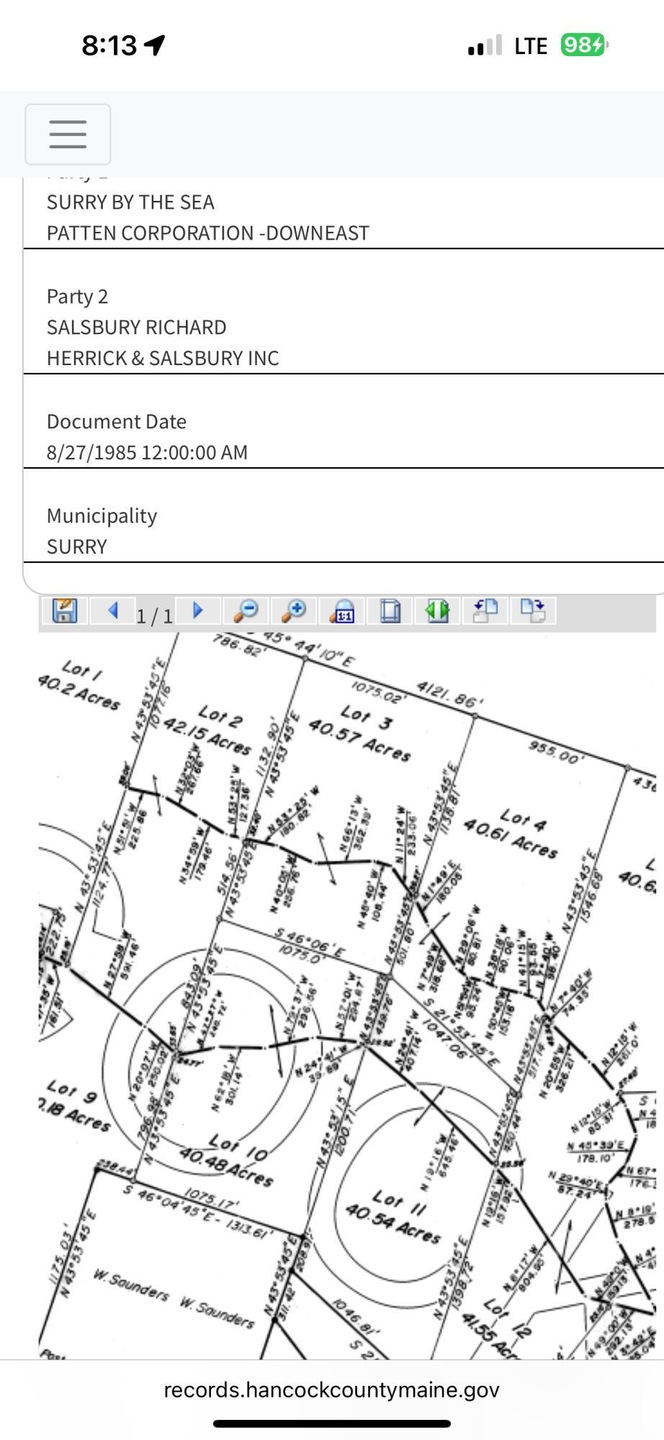Open the hamburger navigation menu
This screenshot has width=664, height=1440.
pyautogui.click(x=67, y=134)
